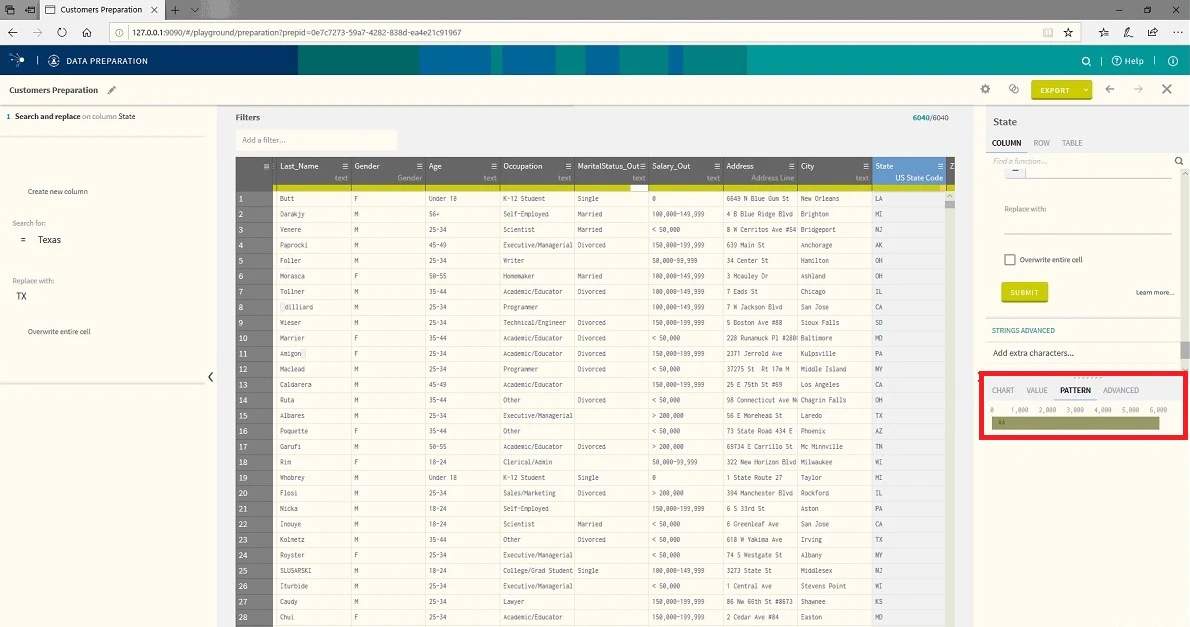
Task: Open the Last_Name column menu
Action: 345,166
